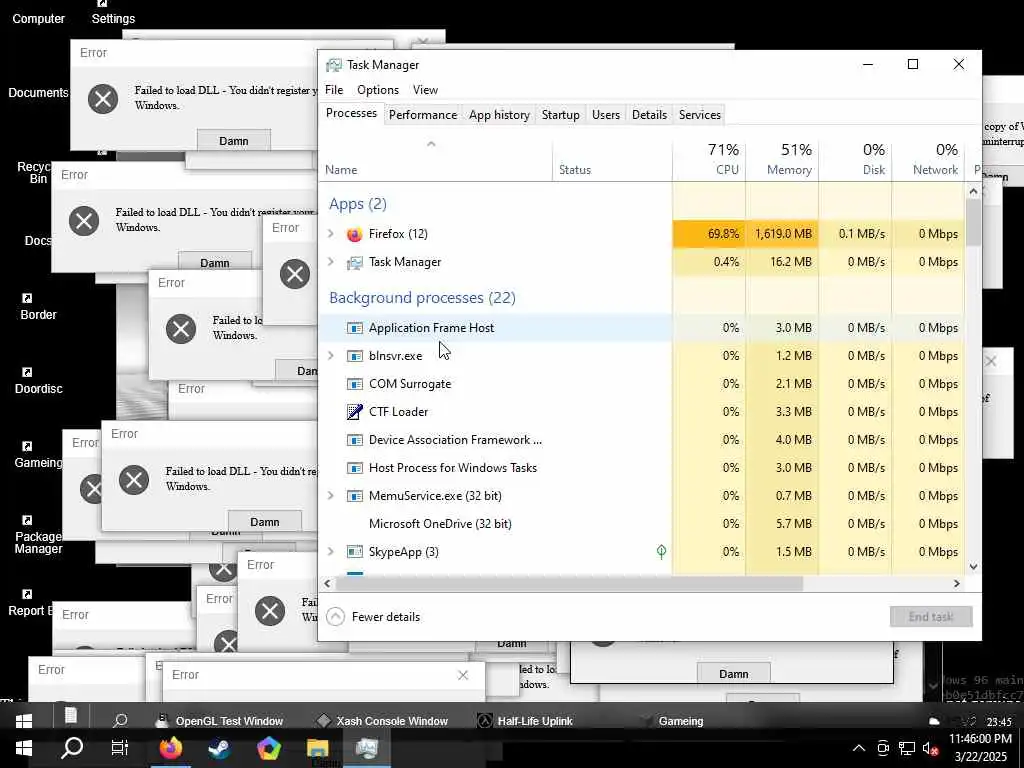Switch to the Startup tab
The image size is (1024, 768).
tap(560, 115)
